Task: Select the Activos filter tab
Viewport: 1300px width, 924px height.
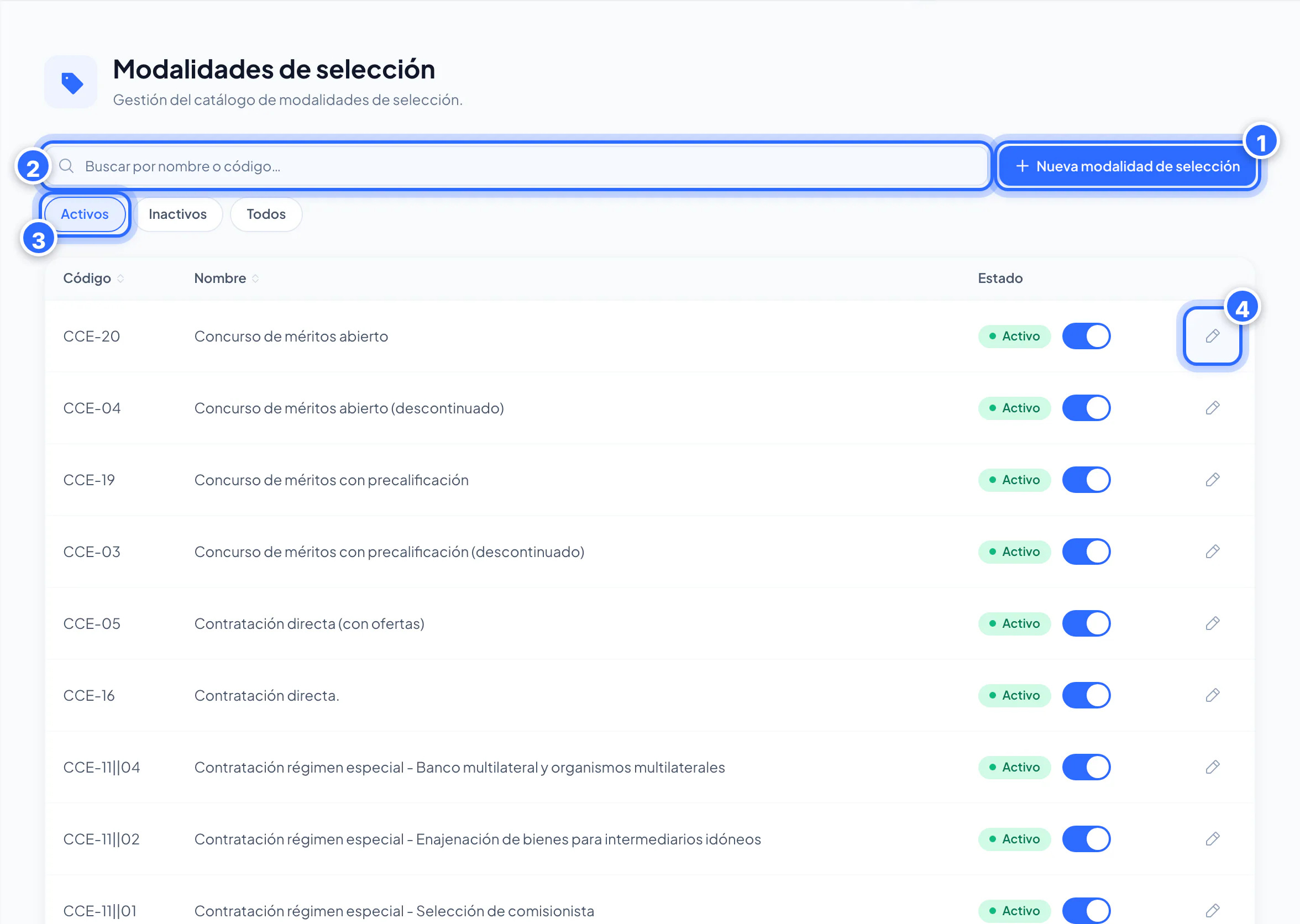Action: (x=85, y=214)
